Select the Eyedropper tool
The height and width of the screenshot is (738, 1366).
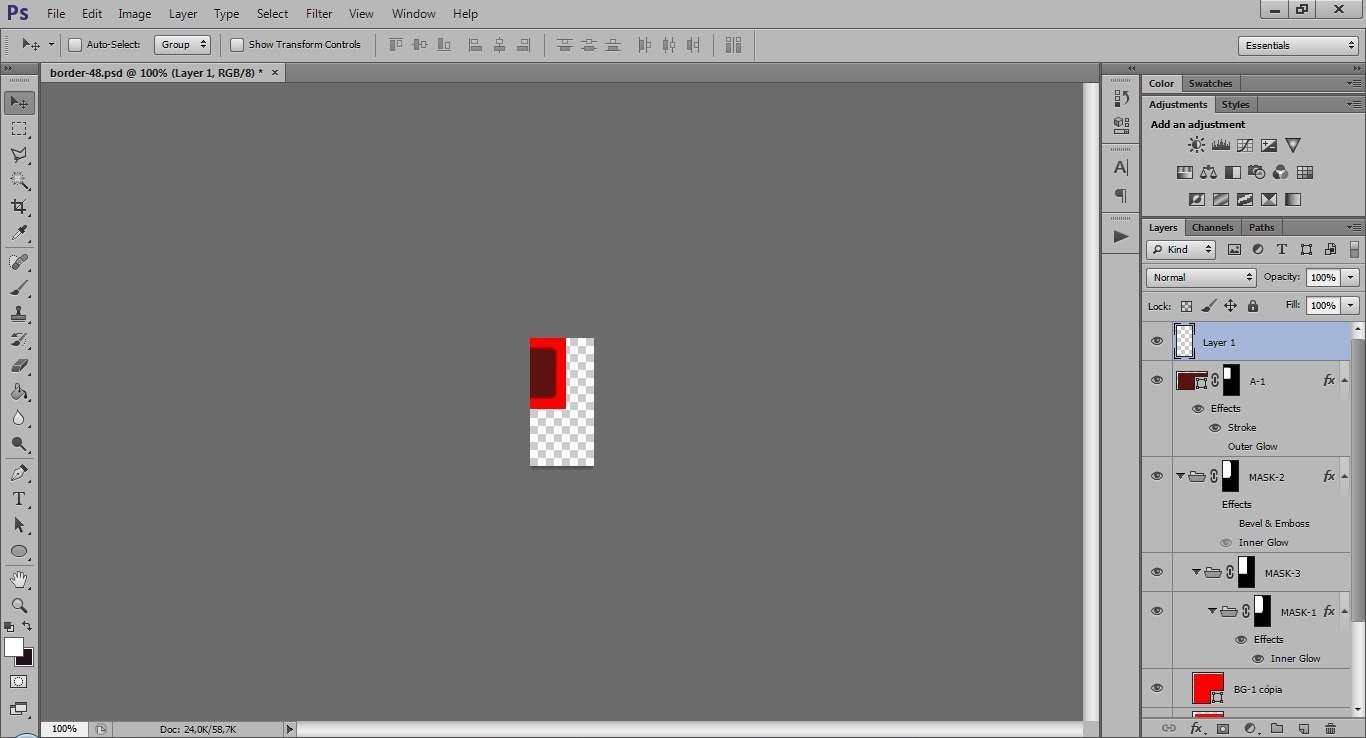[x=19, y=233]
